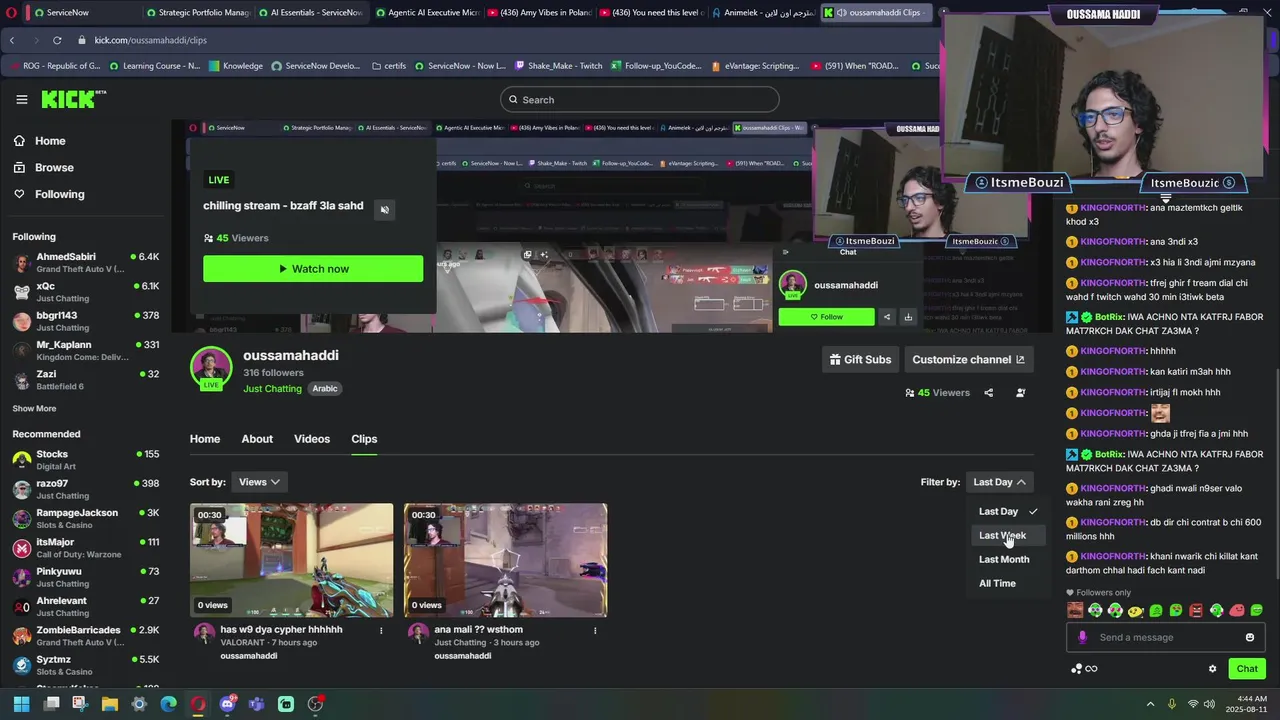
Task: Click the infinity icon below chat
Action: pyautogui.click(x=1091, y=669)
